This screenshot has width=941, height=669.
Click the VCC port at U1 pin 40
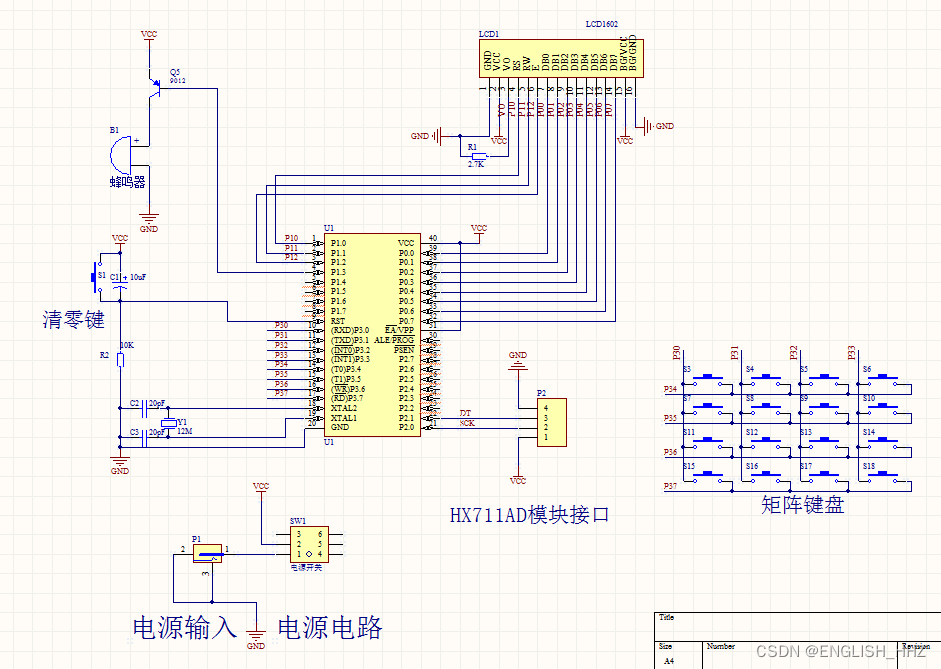[x=479, y=230]
